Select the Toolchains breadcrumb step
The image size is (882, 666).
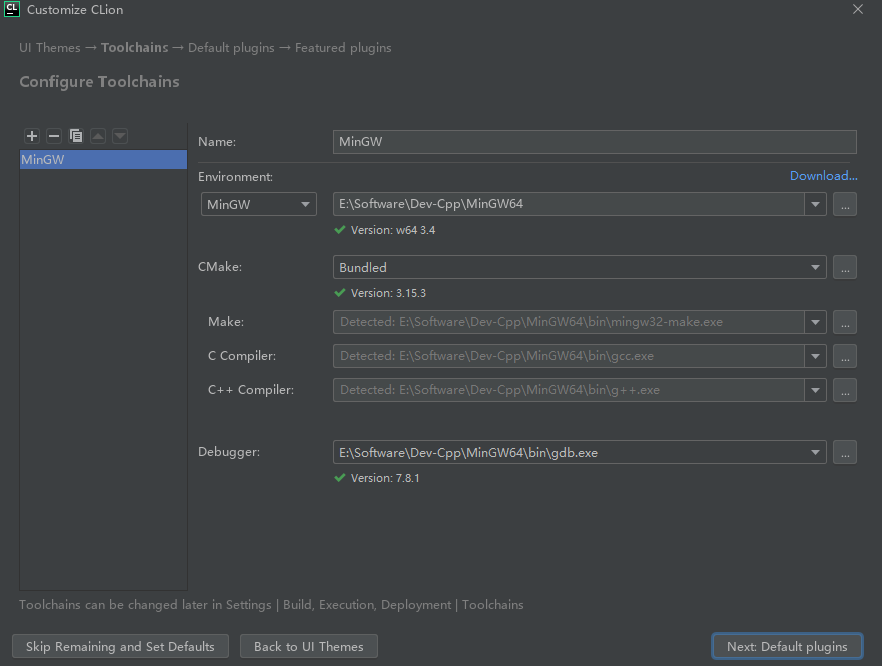[134, 48]
